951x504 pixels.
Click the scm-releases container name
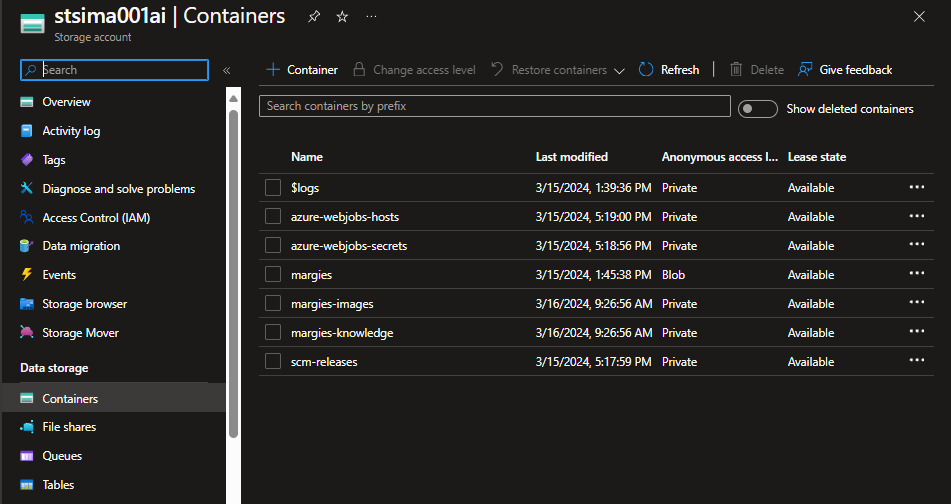(x=324, y=362)
